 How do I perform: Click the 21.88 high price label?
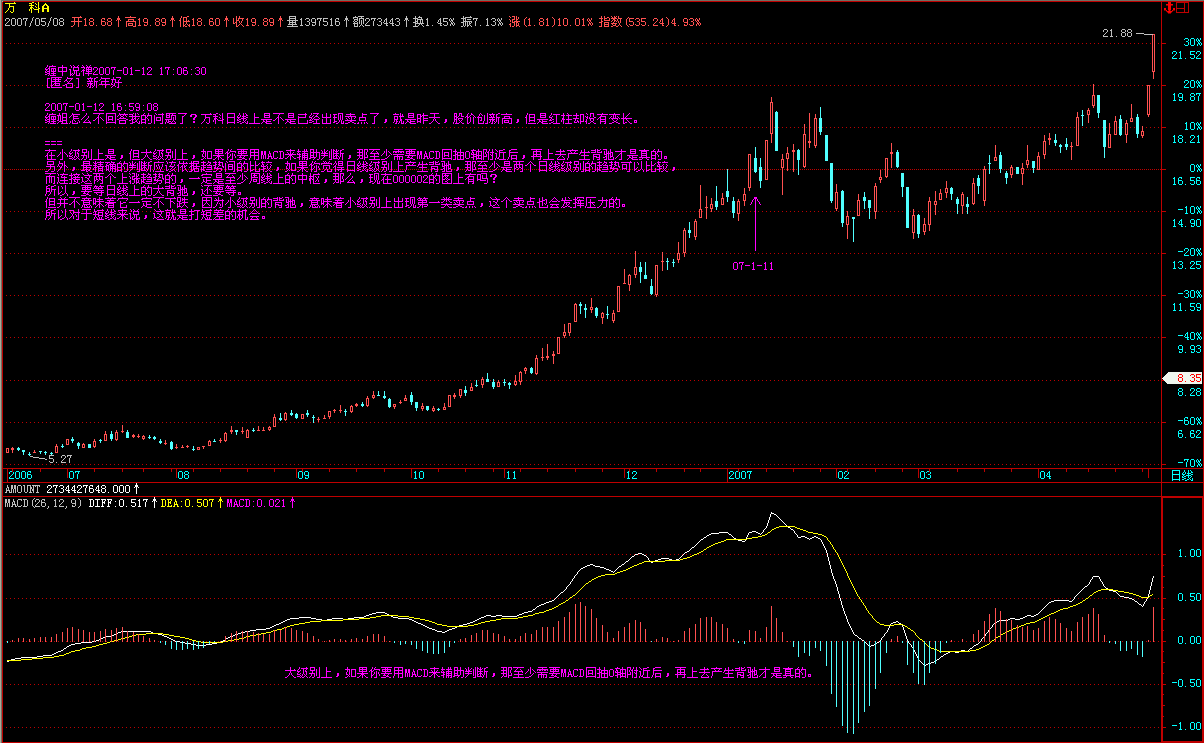pyautogui.click(x=1116, y=33)
